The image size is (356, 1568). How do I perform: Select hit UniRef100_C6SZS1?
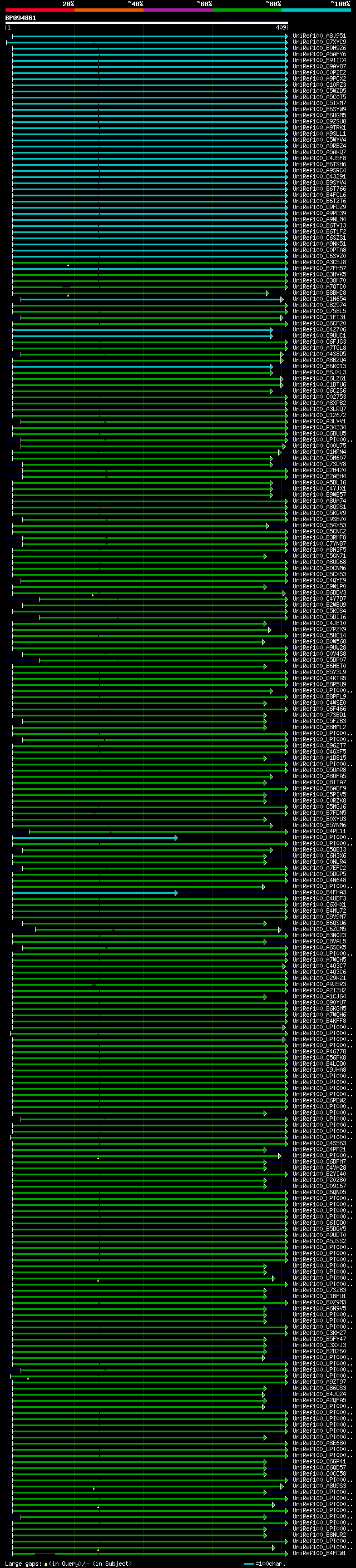tap(319, 238)
